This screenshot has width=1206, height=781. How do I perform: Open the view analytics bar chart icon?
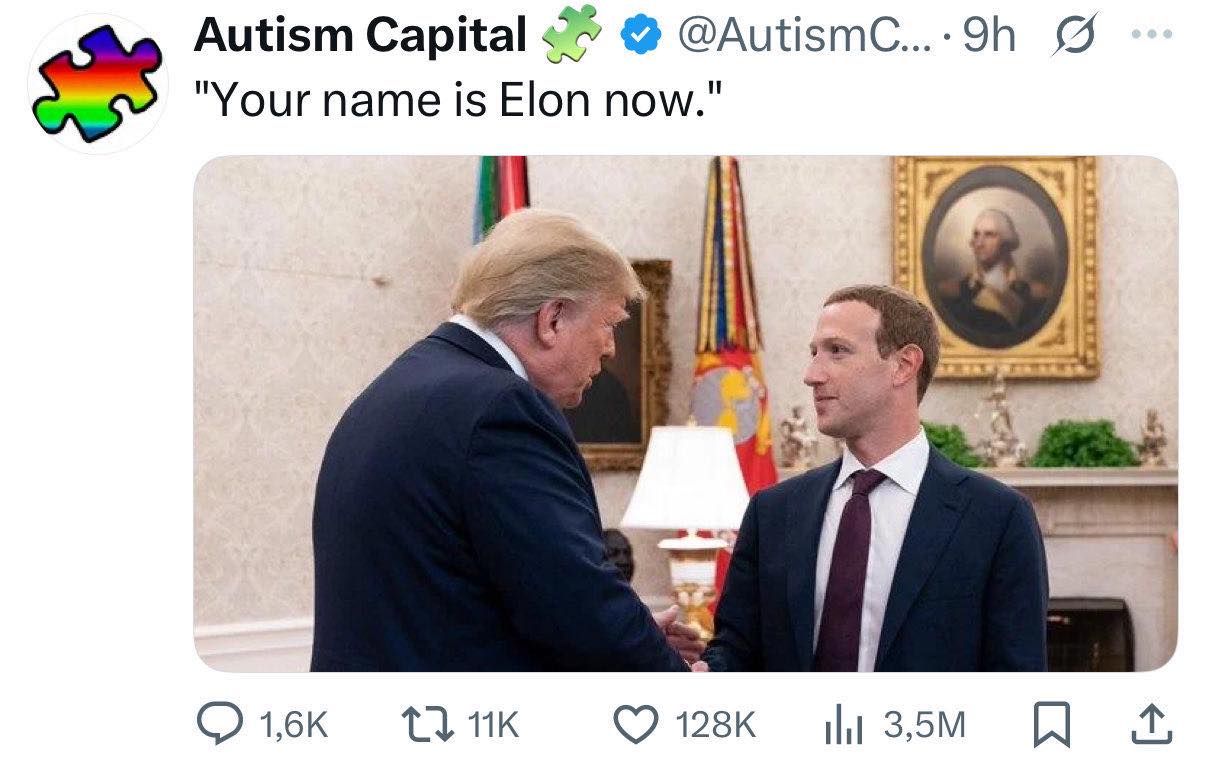844,725
